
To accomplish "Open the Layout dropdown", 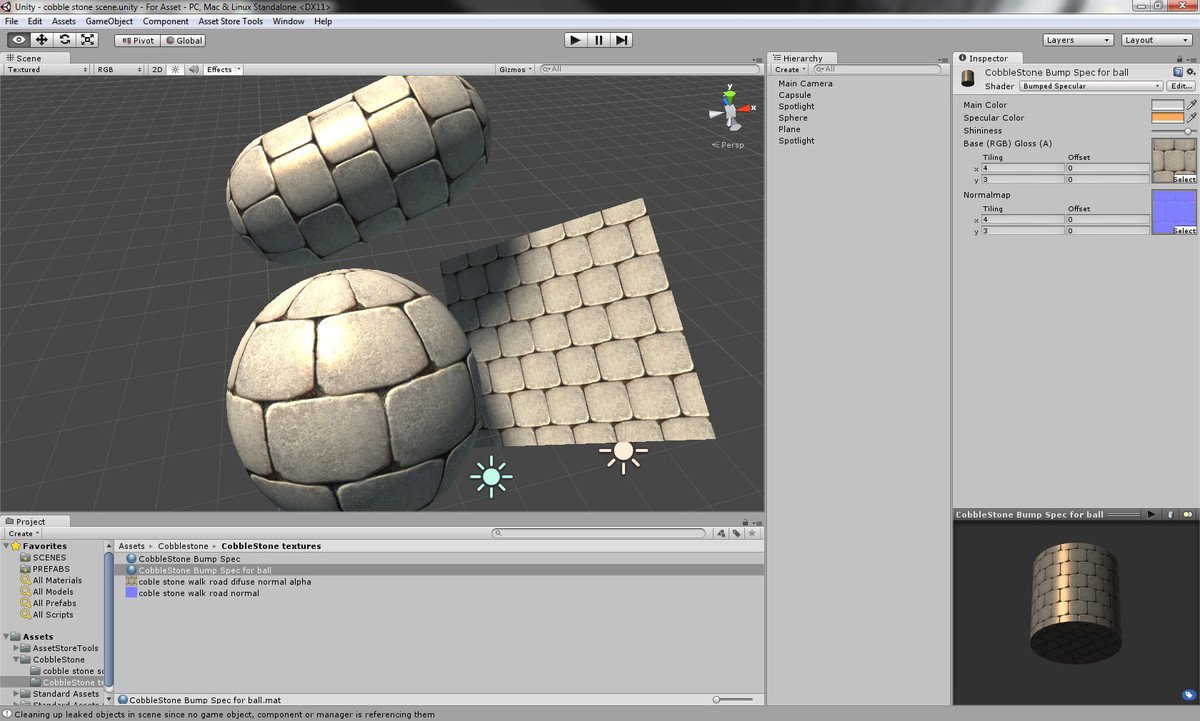I will pos(1156,39).
